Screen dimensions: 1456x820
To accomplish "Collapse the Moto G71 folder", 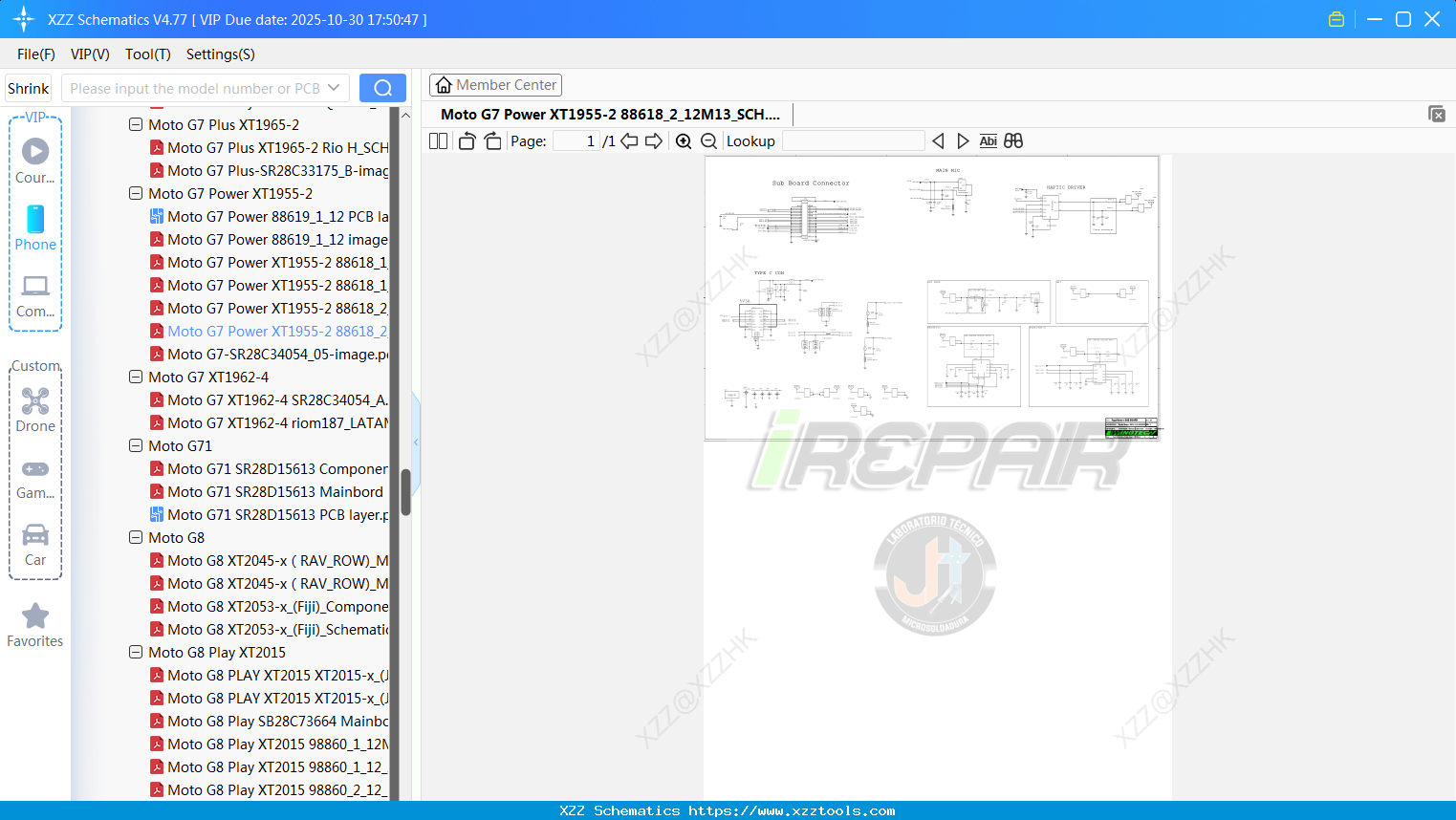I will click(136, 446).
